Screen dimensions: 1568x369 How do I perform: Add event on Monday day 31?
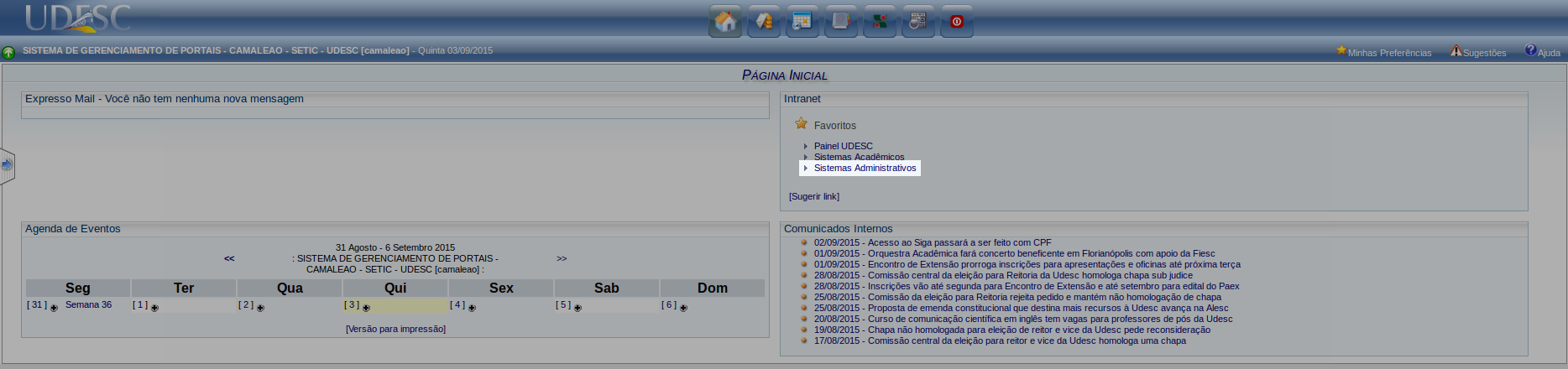[54, 308]
